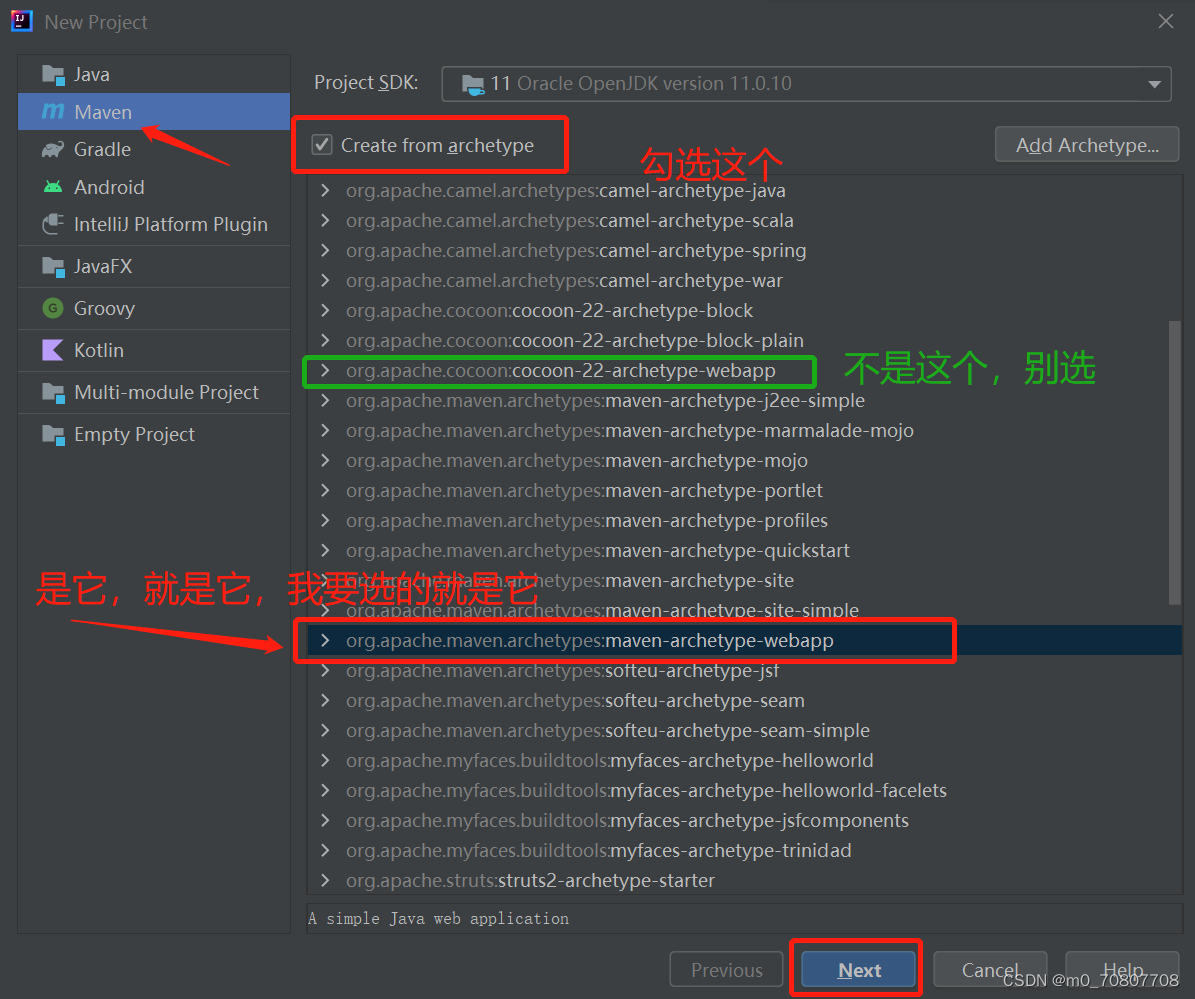Select myfaces-archetype-helloworld-facelets row
Viewport: 1195px width, 999px height.
pos(745,790)
